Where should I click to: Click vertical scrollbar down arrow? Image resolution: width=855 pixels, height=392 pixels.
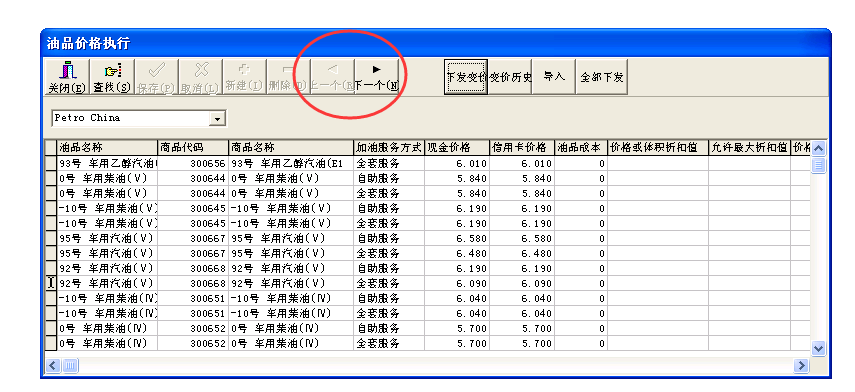[x=818, y=347]
